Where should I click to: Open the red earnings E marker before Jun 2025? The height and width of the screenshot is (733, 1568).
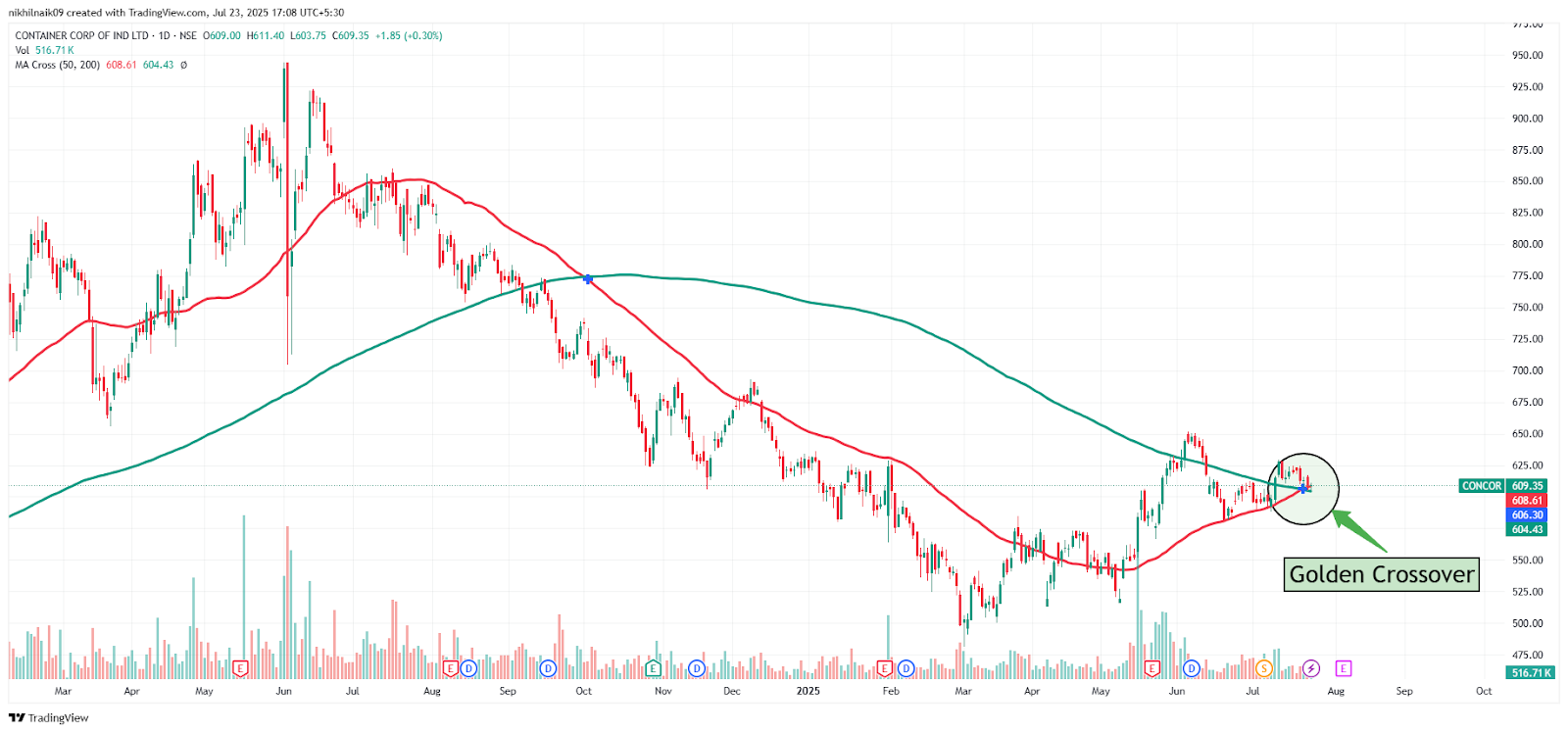click(x=1152, y=668)
